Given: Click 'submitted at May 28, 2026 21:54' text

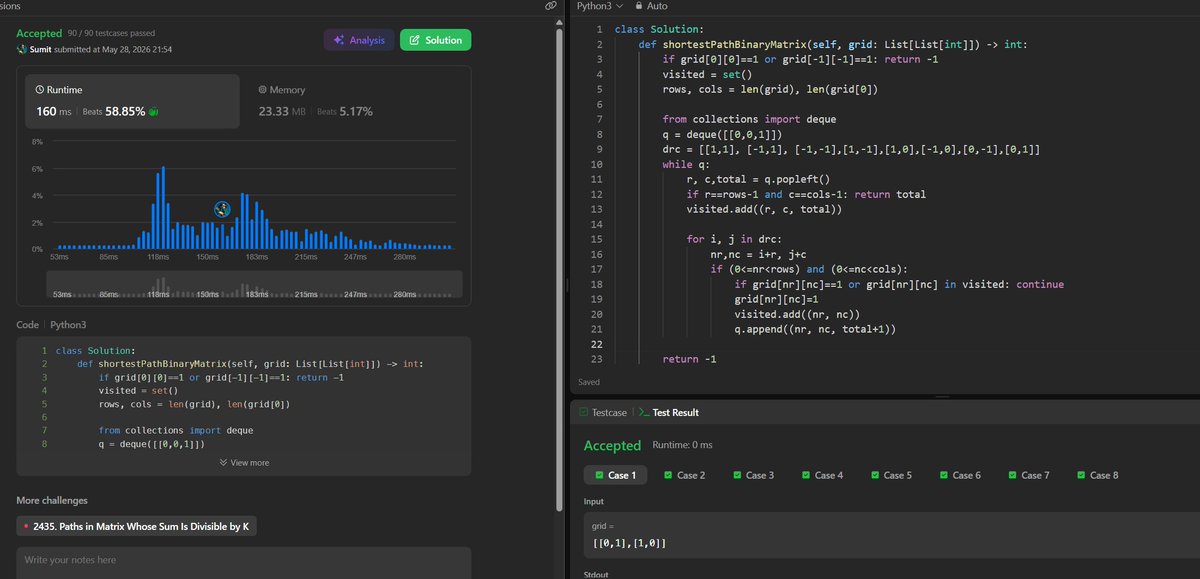Looking at the screenshot, I should 112,49.
